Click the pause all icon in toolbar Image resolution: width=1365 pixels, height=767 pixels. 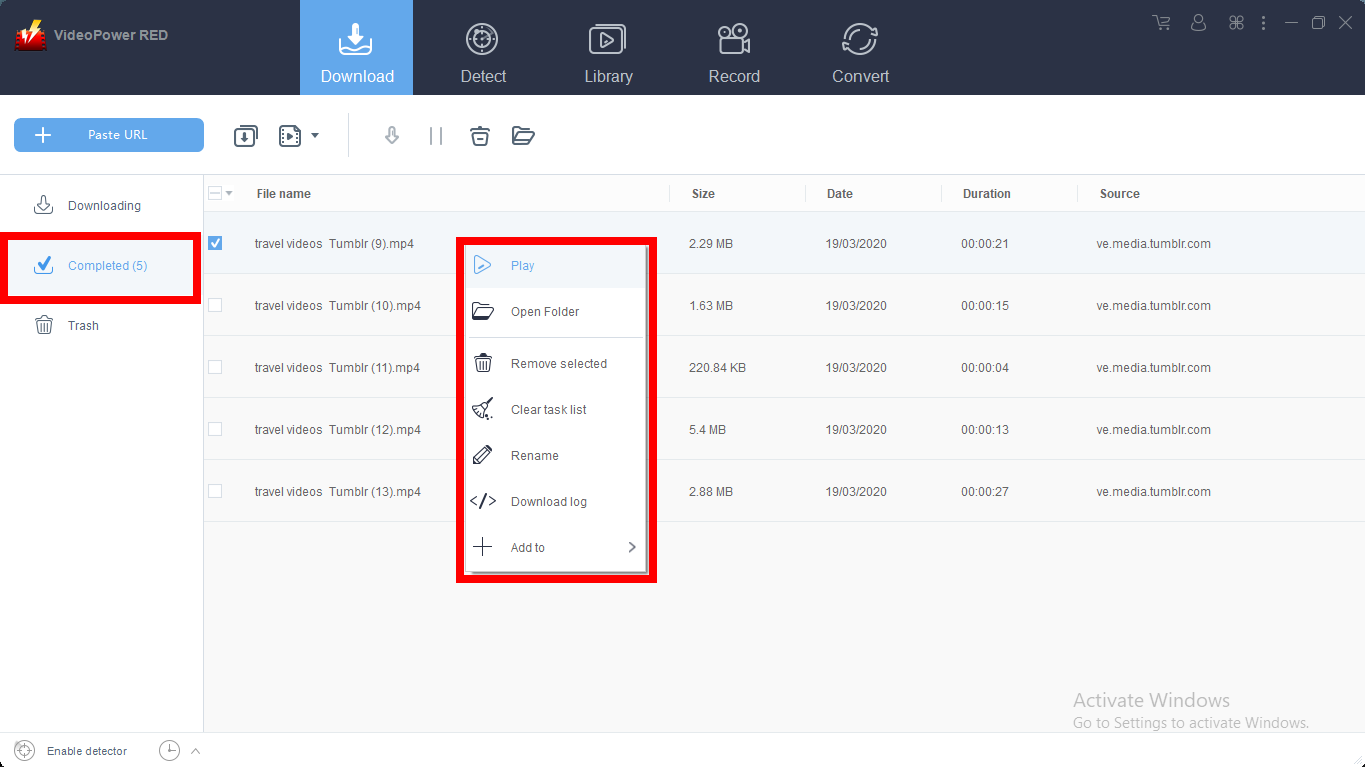(435, 136)
